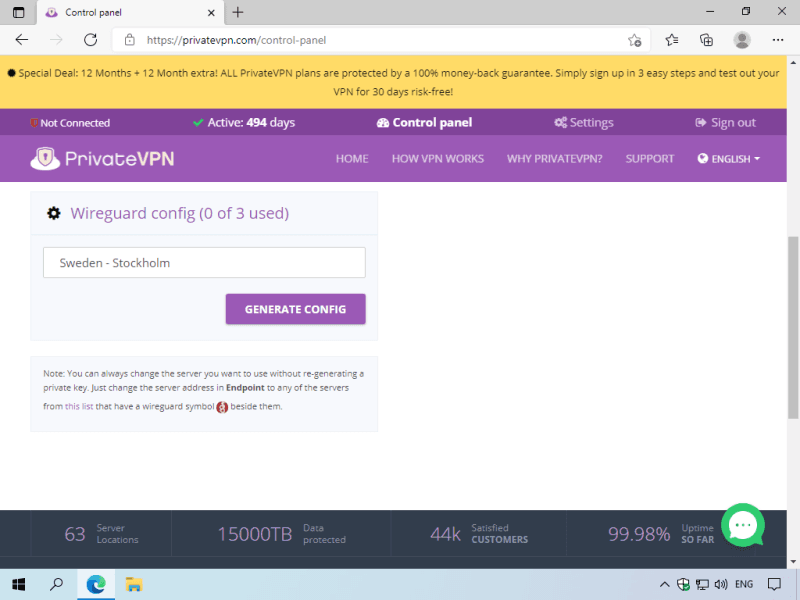The image size is (800, 600).
Task: Click the browser back arrow
Action: coord(22,40)
